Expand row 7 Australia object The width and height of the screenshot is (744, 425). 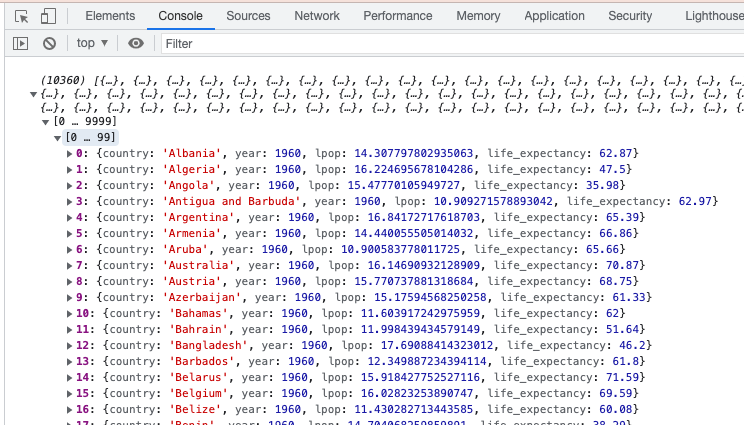point(69,266)
